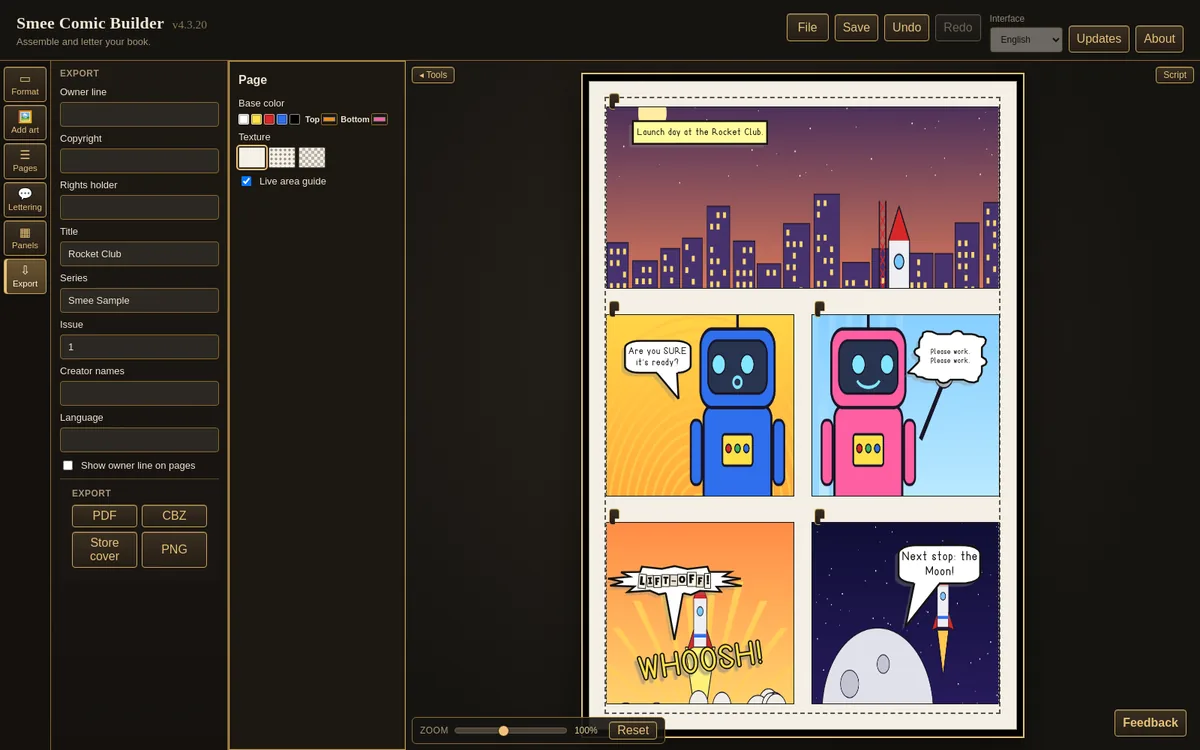Export the comic as CBZ
This screenshot has height=750, width=1200.
[174, 516]
